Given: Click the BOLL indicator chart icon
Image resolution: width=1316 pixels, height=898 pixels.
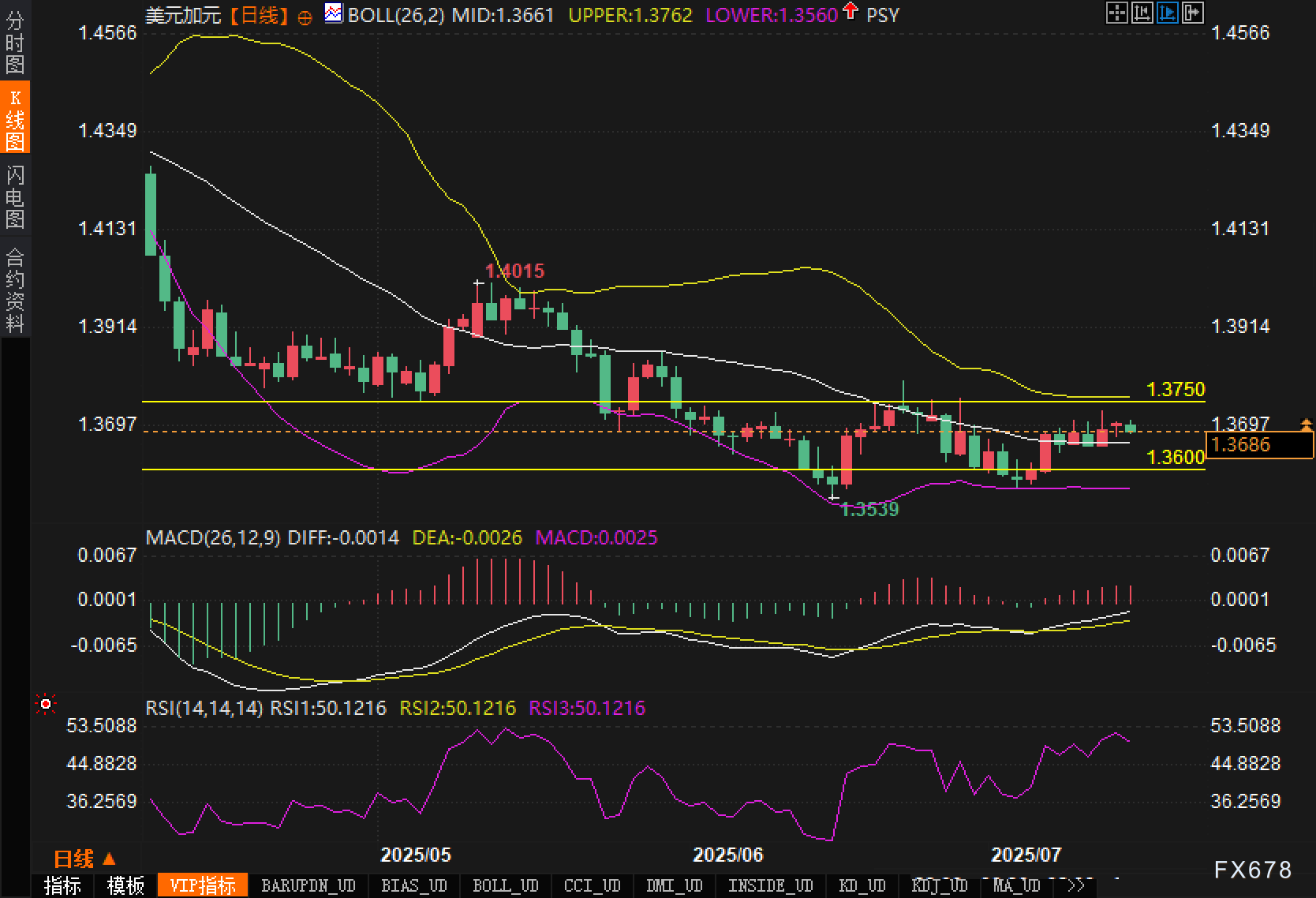Looking at the screenshot, I should pyautogui.click(x=334, y=13).
